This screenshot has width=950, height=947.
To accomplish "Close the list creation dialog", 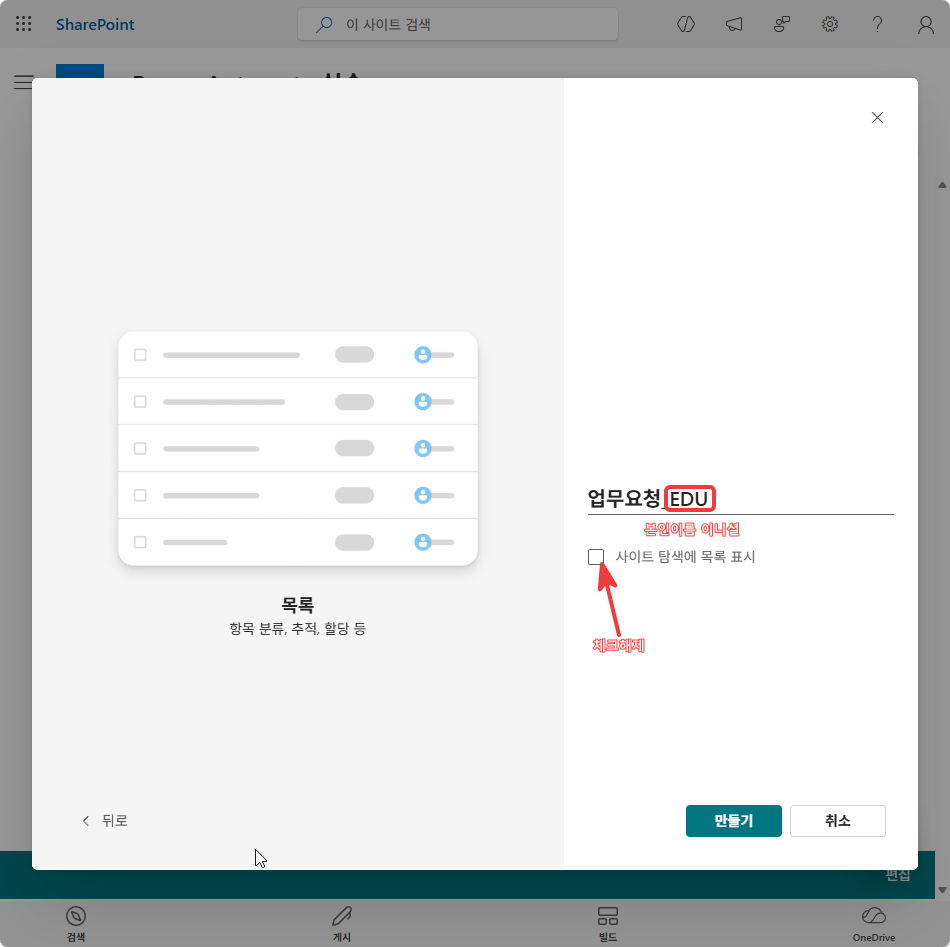I will [877, 118].
